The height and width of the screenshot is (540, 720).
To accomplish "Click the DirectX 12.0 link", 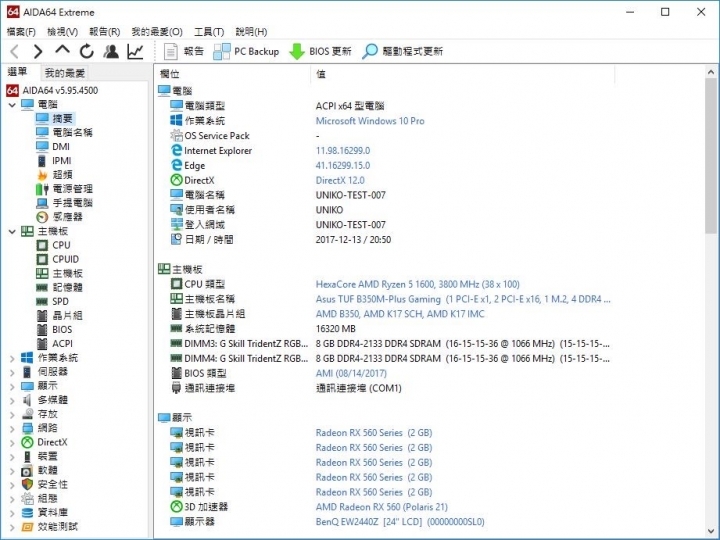I will click(340, 180).
